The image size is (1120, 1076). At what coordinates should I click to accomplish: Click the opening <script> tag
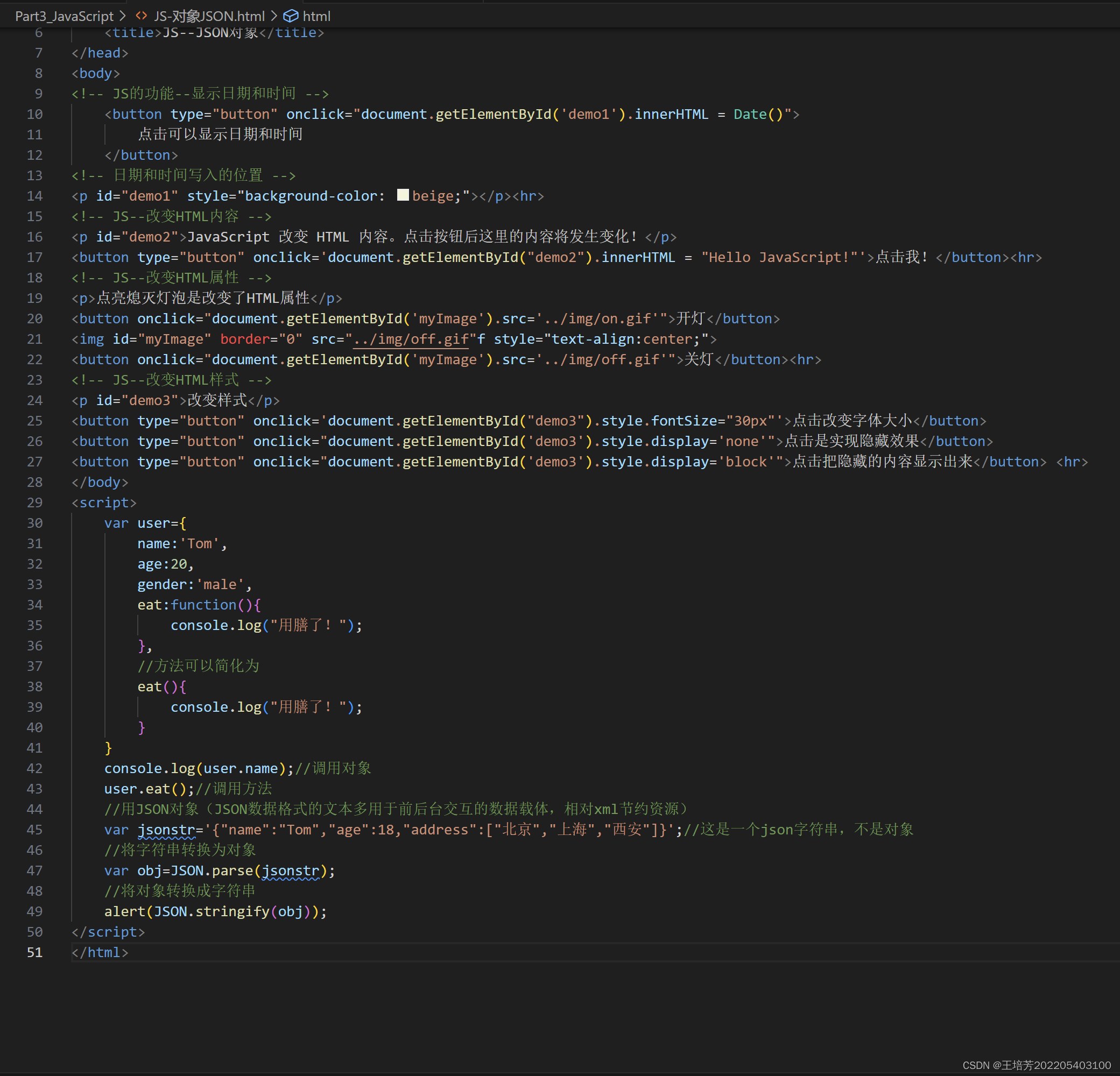click(104, 502)
